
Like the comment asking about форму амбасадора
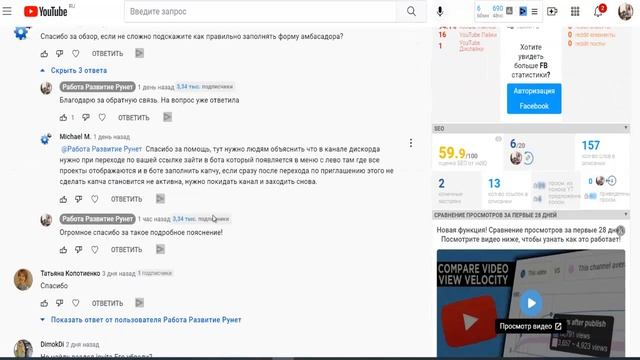pos(44,53)
